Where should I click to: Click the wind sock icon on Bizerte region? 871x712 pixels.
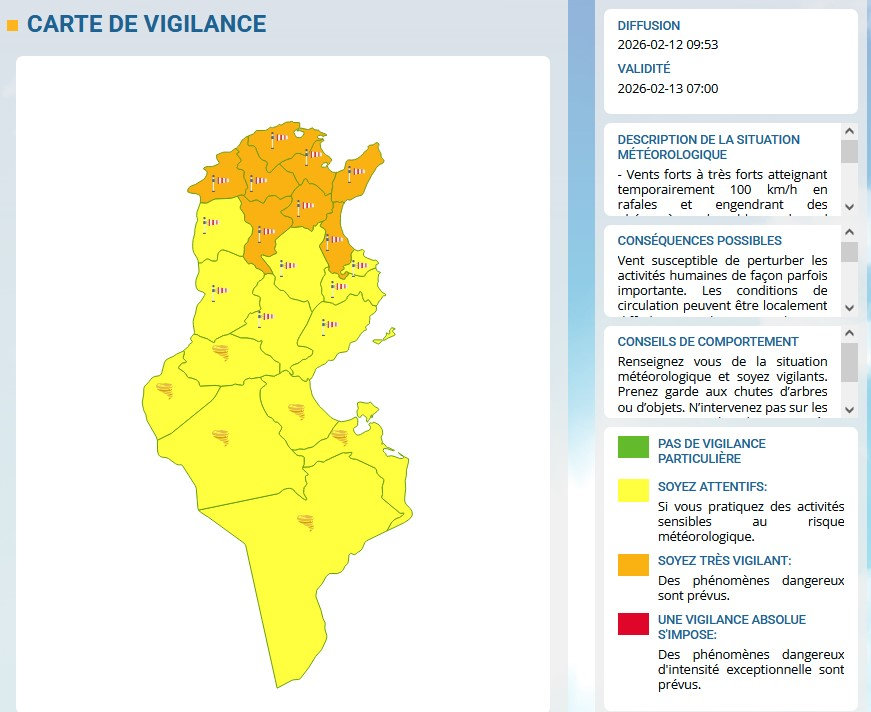pos(279,138)
